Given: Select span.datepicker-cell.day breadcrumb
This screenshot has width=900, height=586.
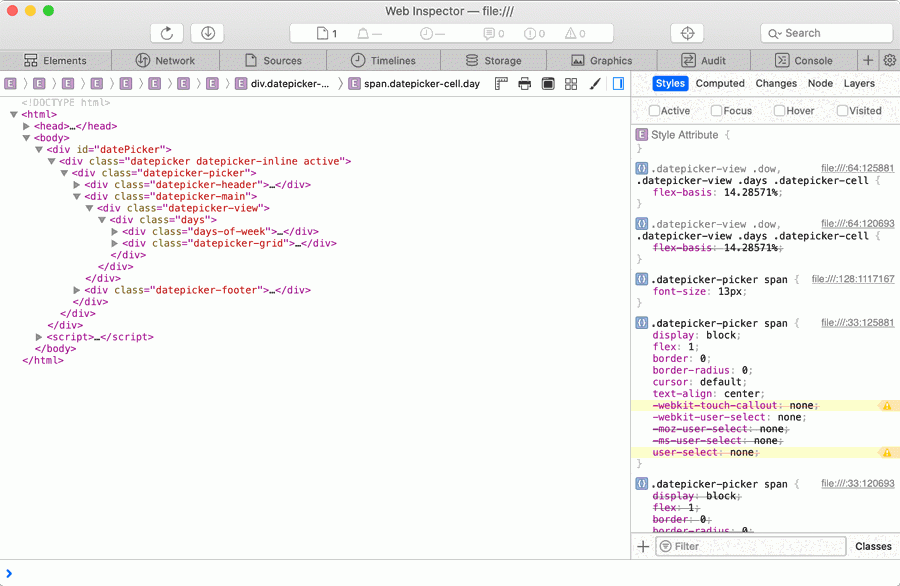Looking at the screenshot, I should tap(414, 84).
